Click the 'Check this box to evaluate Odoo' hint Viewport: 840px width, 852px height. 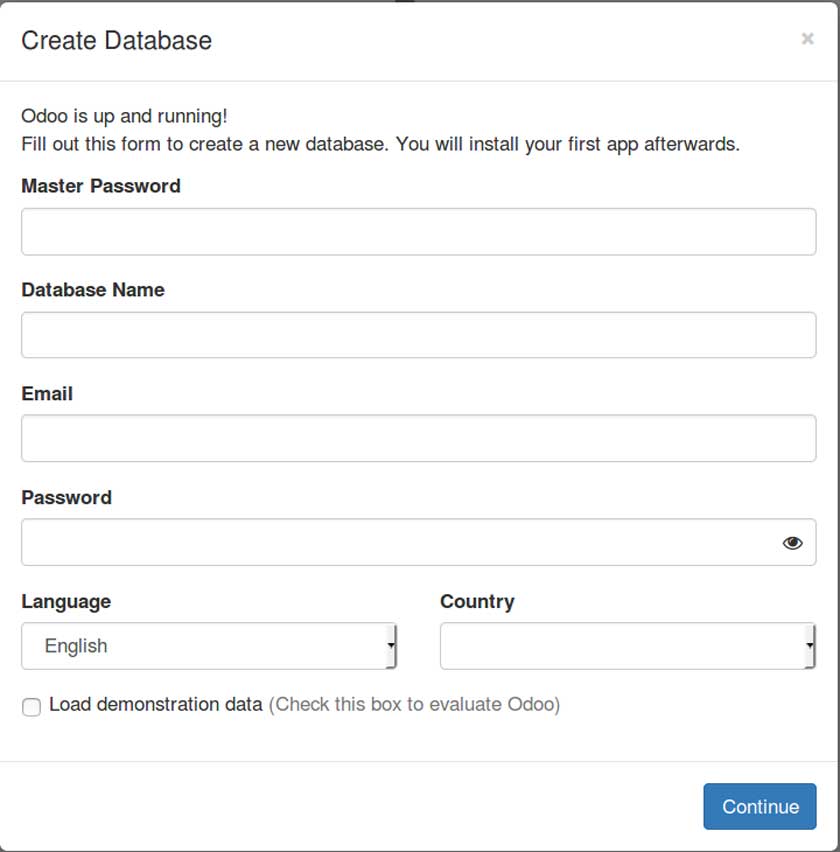click(x=414, y=704)
